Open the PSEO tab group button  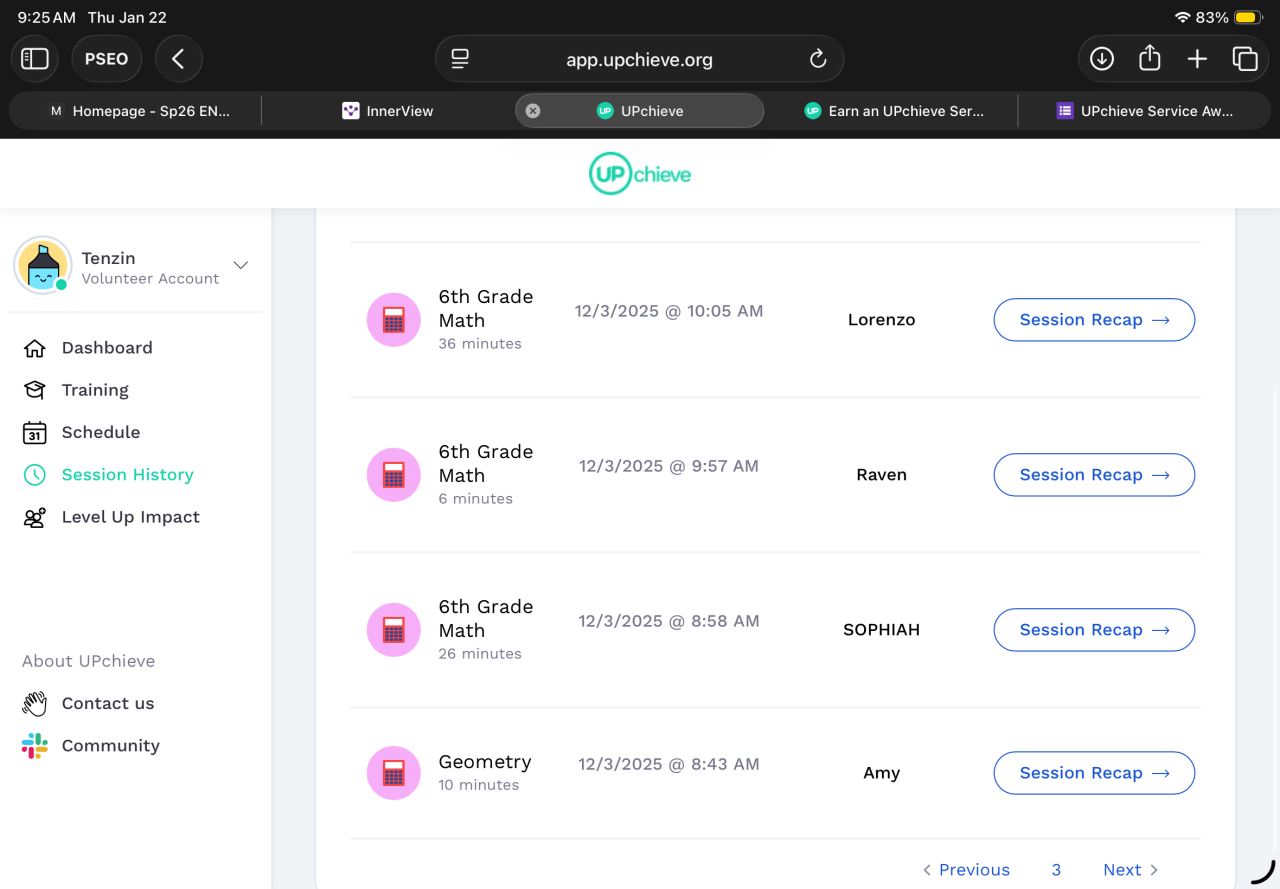tap(106, 59)
